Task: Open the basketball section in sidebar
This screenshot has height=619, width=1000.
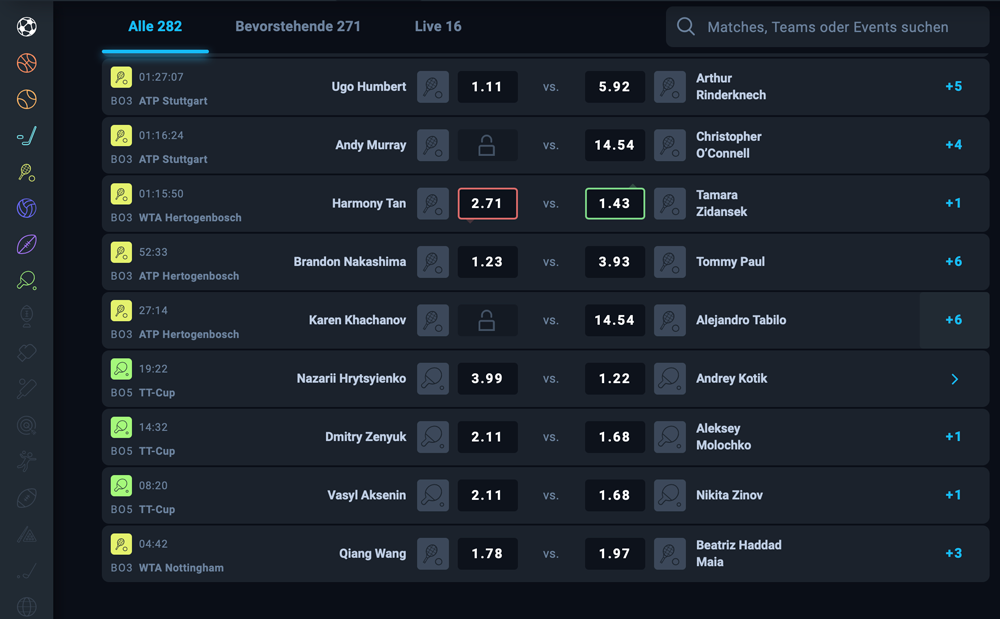Action: pyautogui.click(x=25, y=63)
